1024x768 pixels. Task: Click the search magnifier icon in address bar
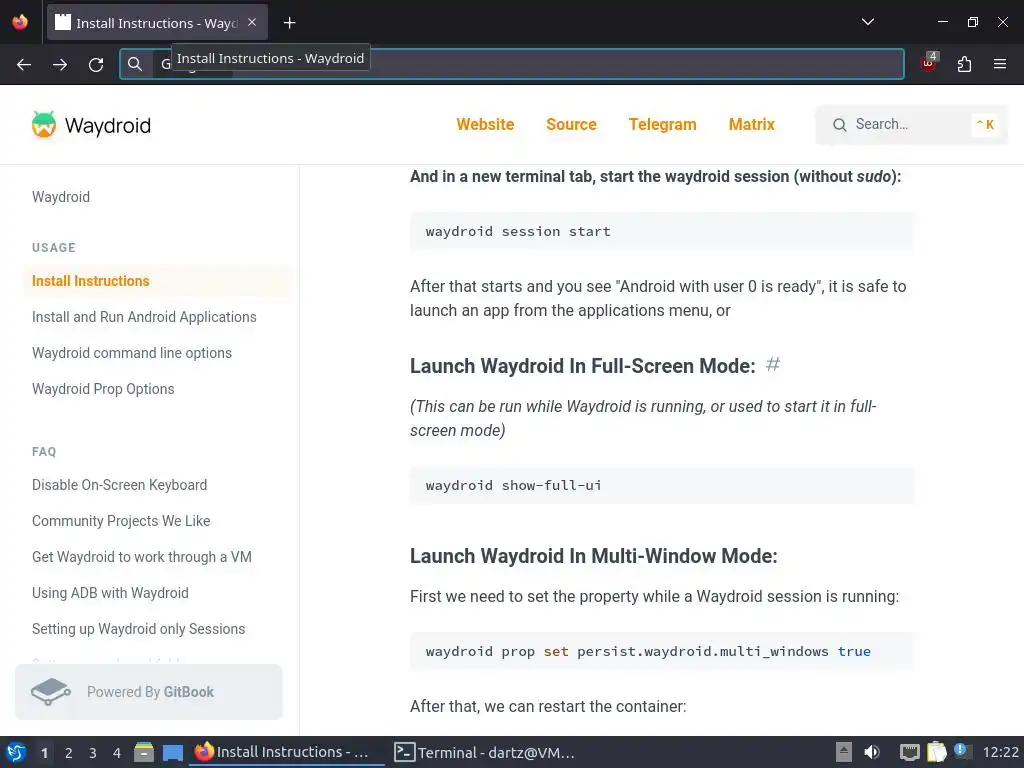coord(135,64)
